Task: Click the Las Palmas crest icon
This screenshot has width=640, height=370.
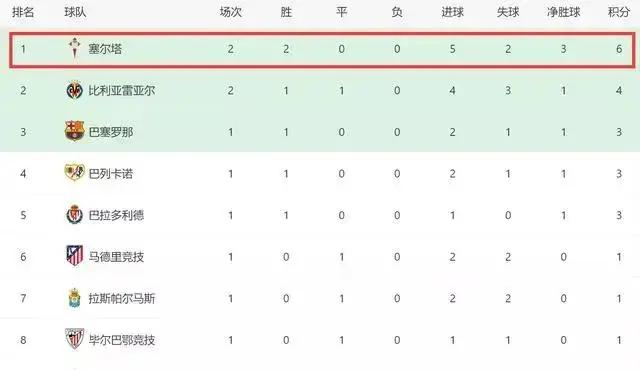Action: tap(75, 298)
